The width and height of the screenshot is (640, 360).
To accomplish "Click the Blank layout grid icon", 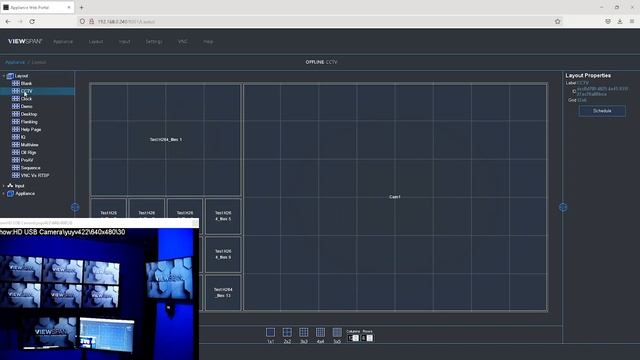I will point(16,83).
